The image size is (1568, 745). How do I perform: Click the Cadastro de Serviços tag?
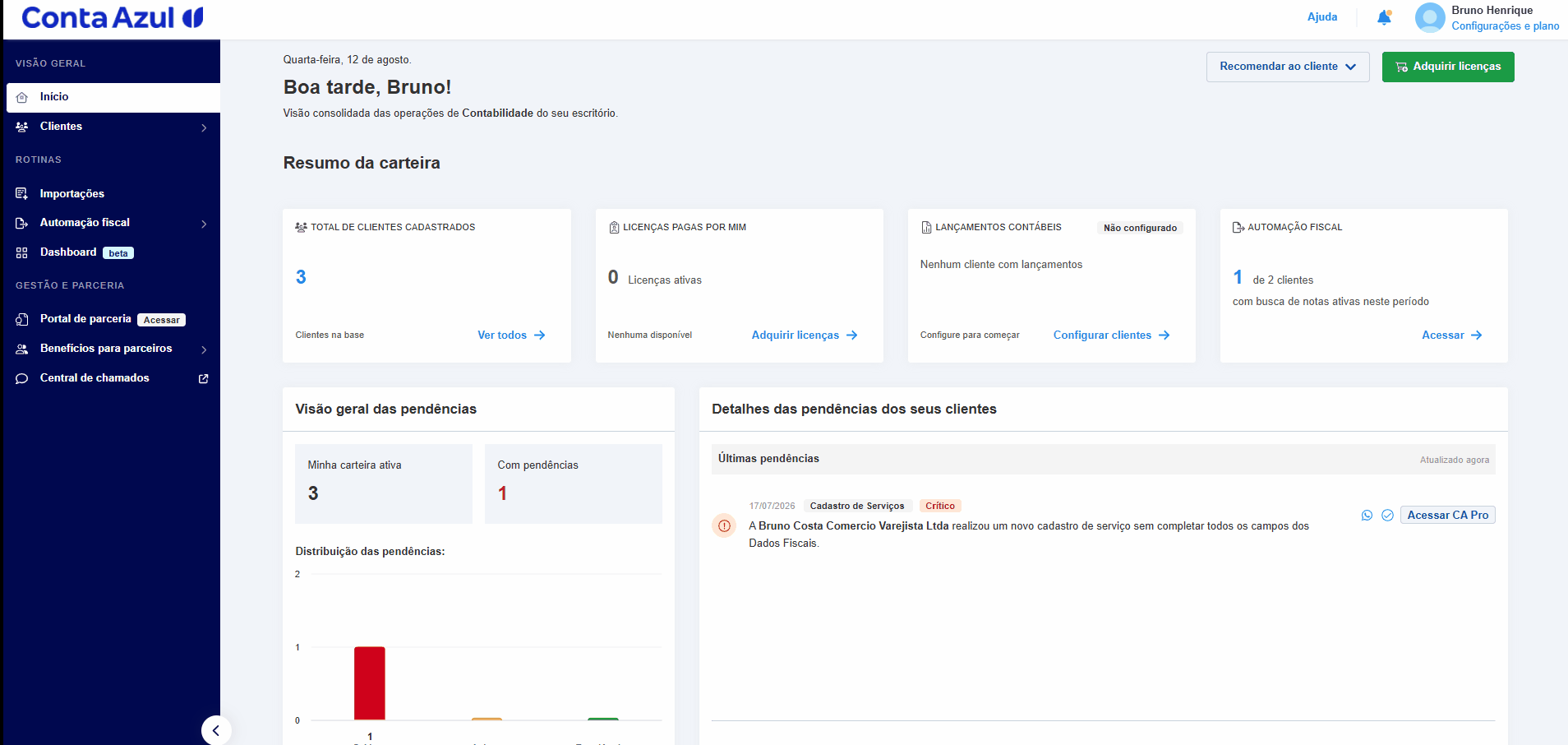coord(857,507)
